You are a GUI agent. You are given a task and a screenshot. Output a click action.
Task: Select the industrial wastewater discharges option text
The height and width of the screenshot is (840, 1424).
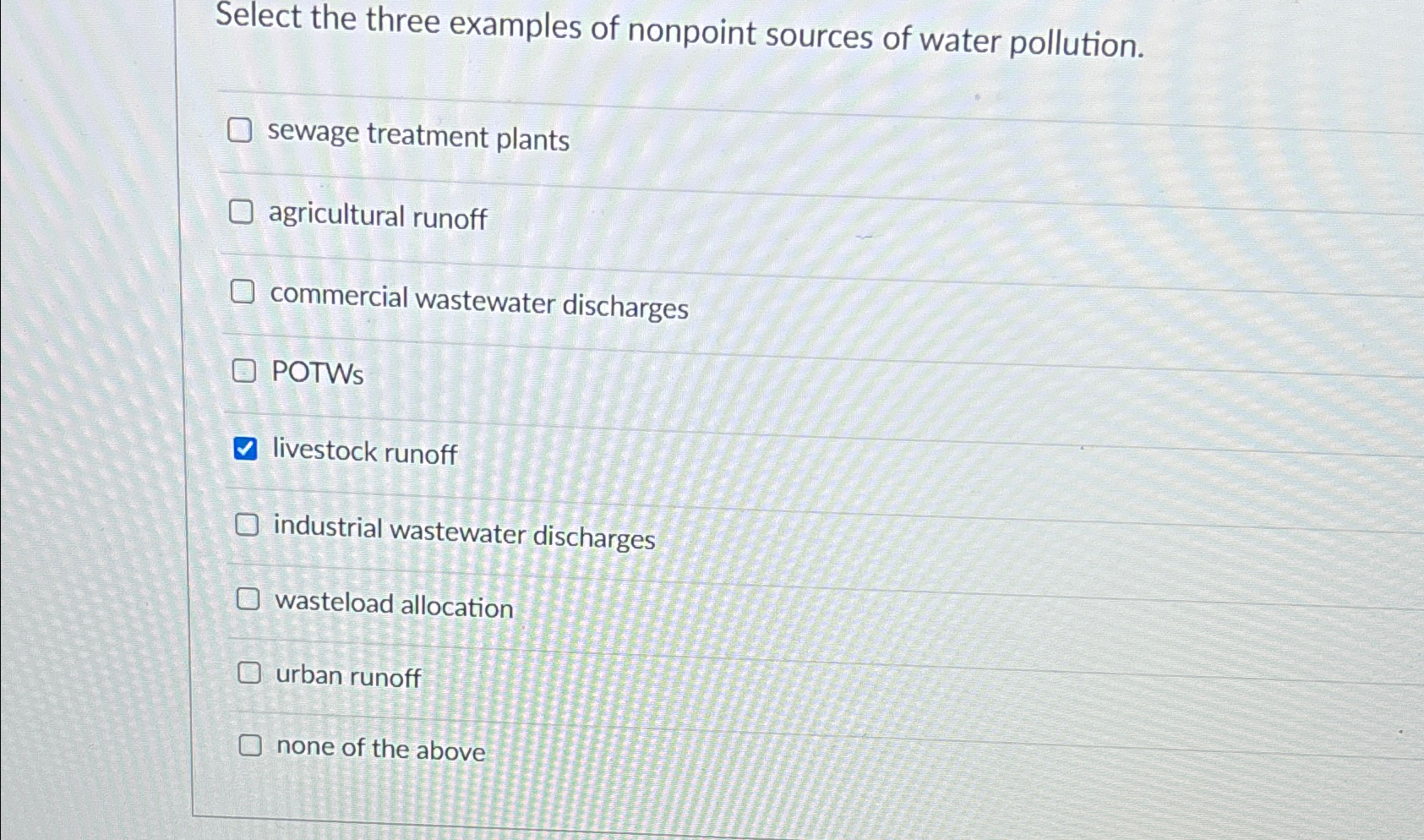[x=464, y=531]
